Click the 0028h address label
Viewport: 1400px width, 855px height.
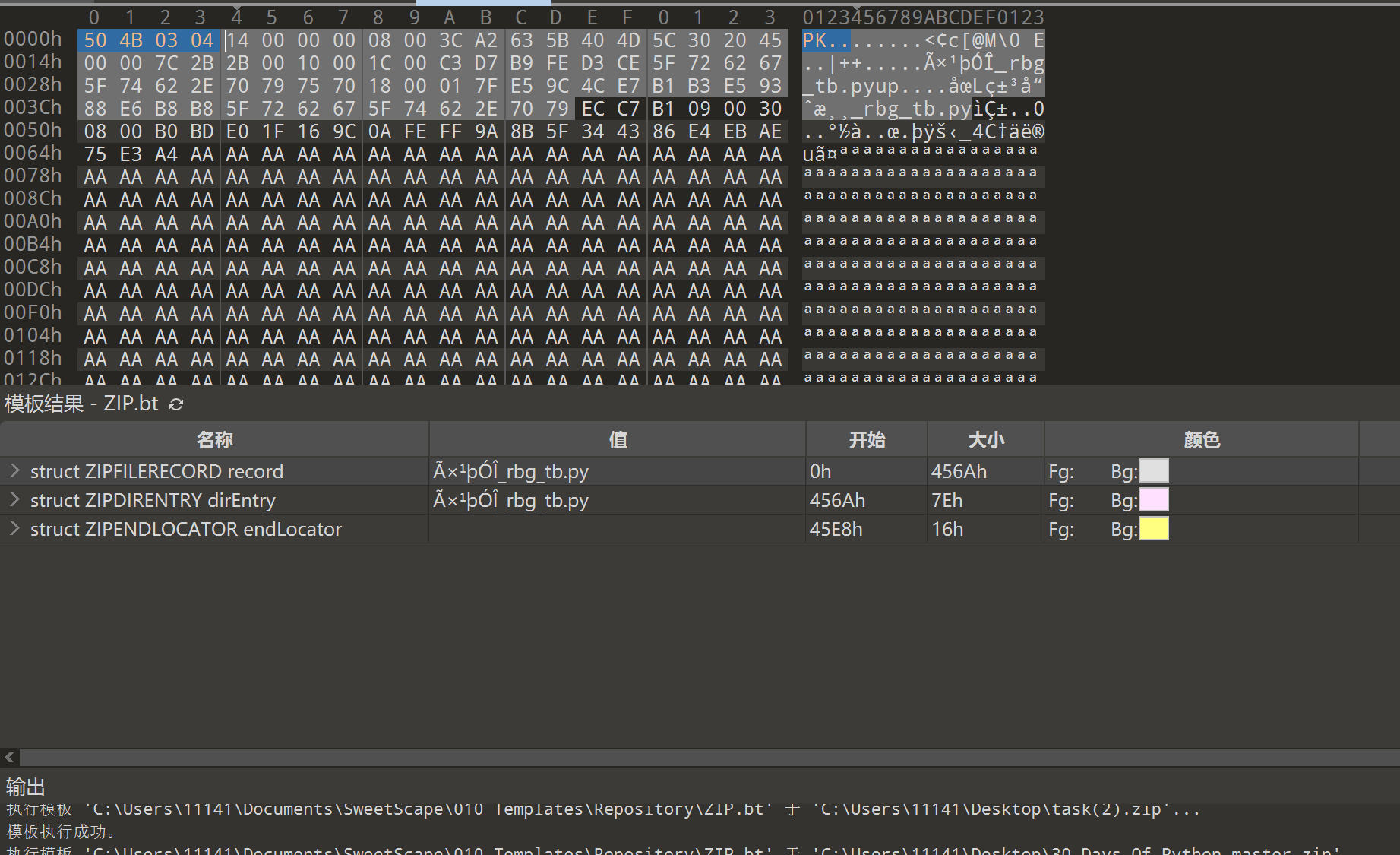click(x=33, y=84)
